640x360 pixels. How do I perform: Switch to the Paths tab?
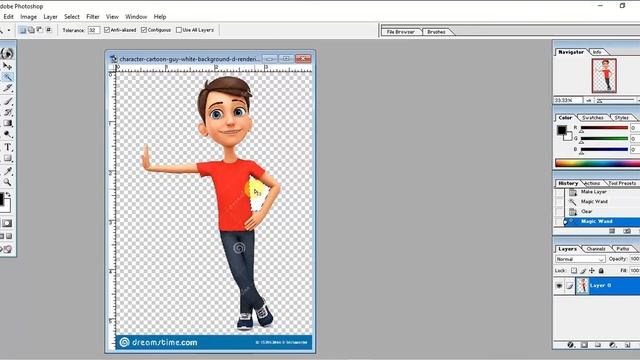pos(622,249)
